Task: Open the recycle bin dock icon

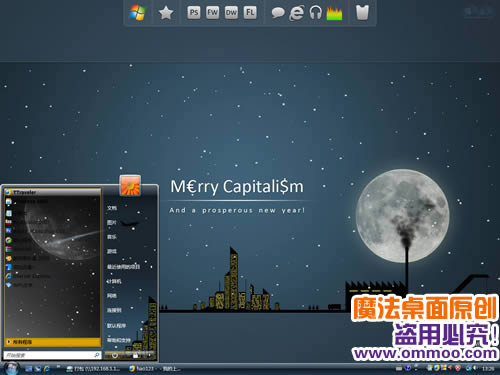Action: 362,13
